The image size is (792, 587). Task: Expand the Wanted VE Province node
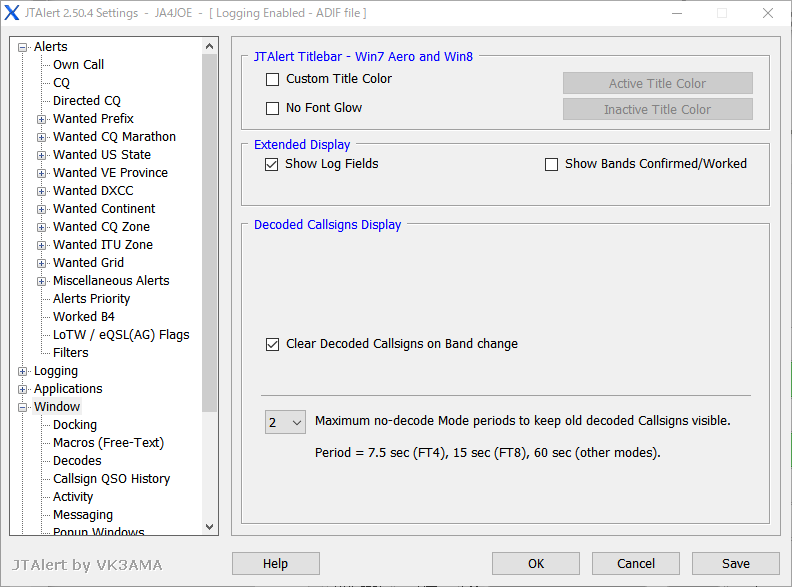(41, 173)
